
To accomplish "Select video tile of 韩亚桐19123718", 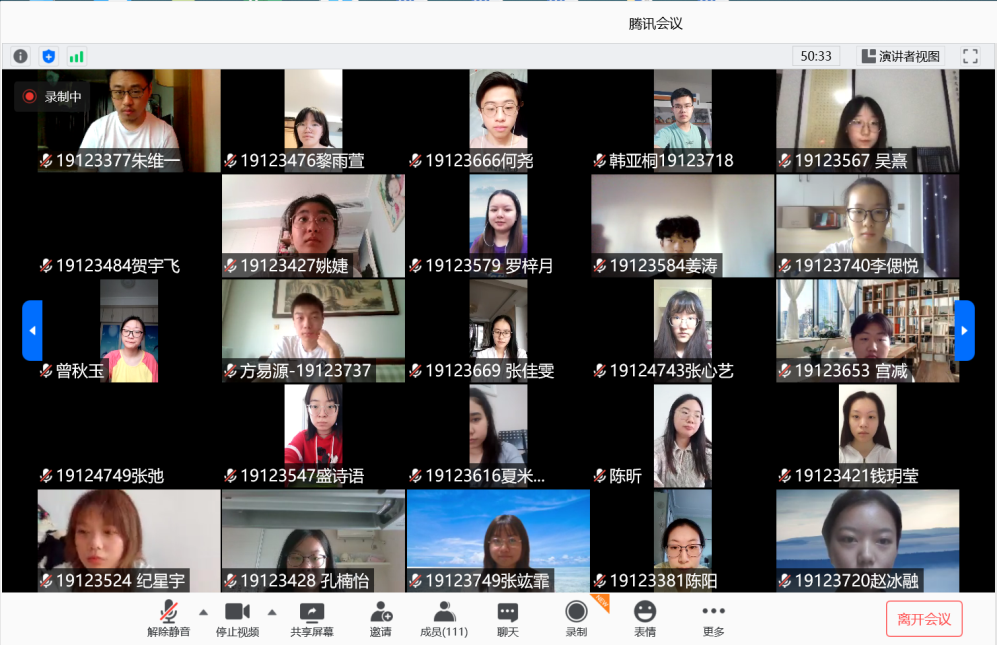I will tap(683, 120).
